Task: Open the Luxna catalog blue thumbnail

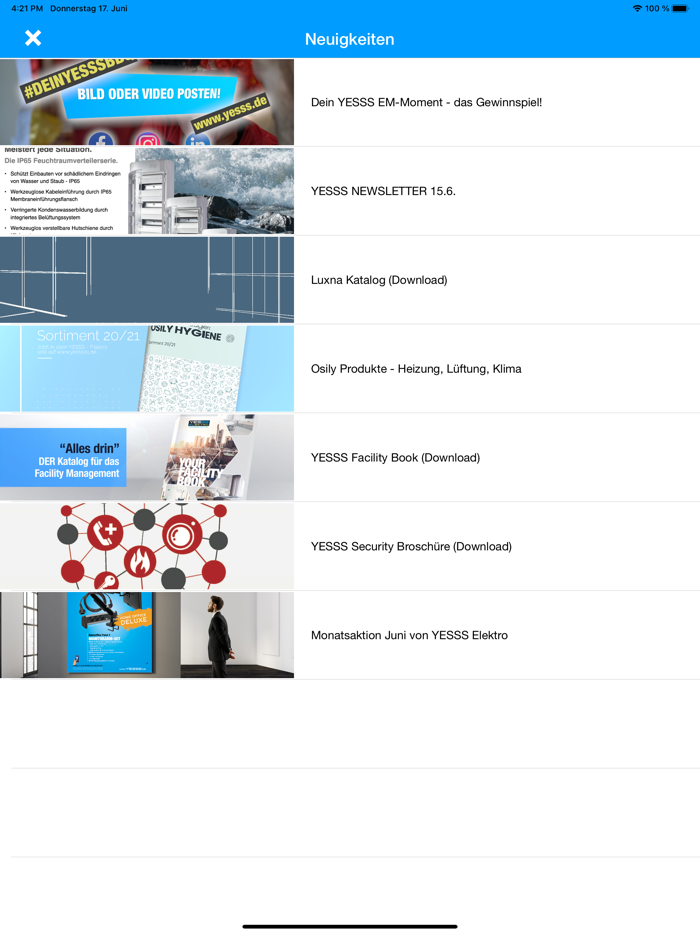Action: coord(147,279)
